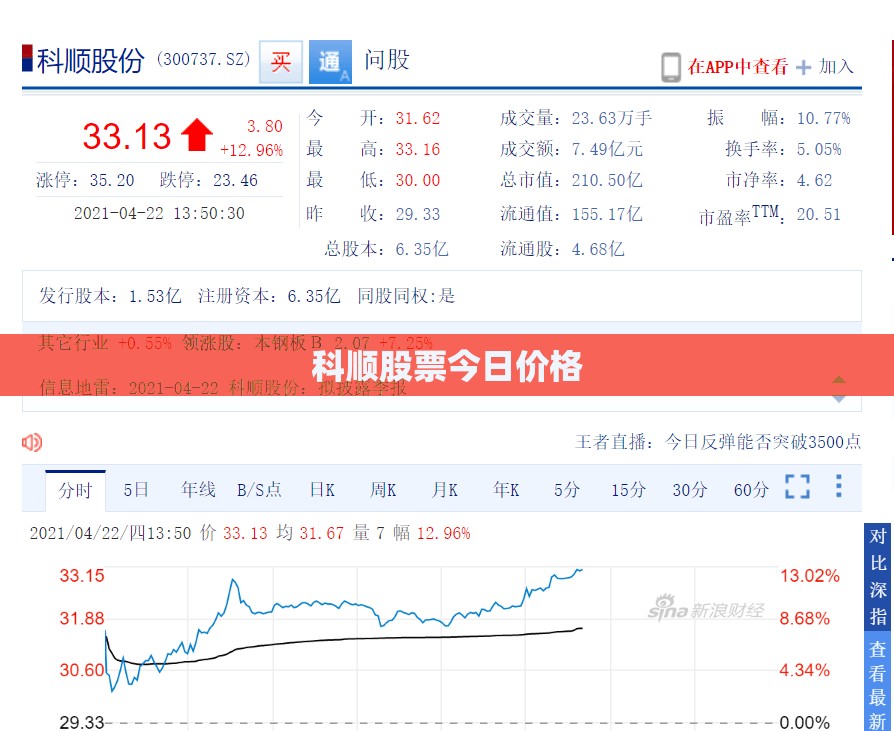Click the mobile phone app icon
The height and width of the screenshot is (731, 894).
click(x=671, y=67)
